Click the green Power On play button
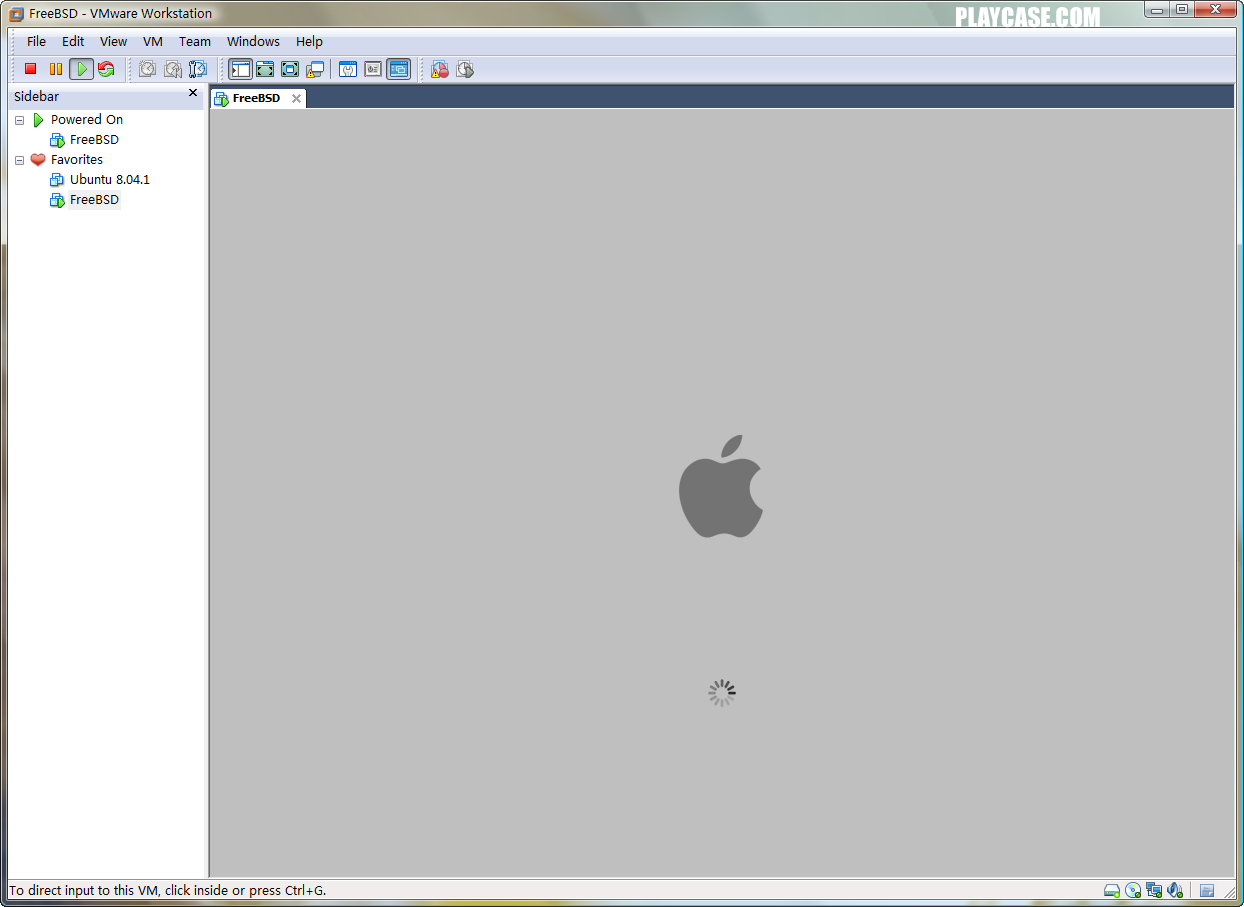 pyautogui.click(x=81, y=69)
